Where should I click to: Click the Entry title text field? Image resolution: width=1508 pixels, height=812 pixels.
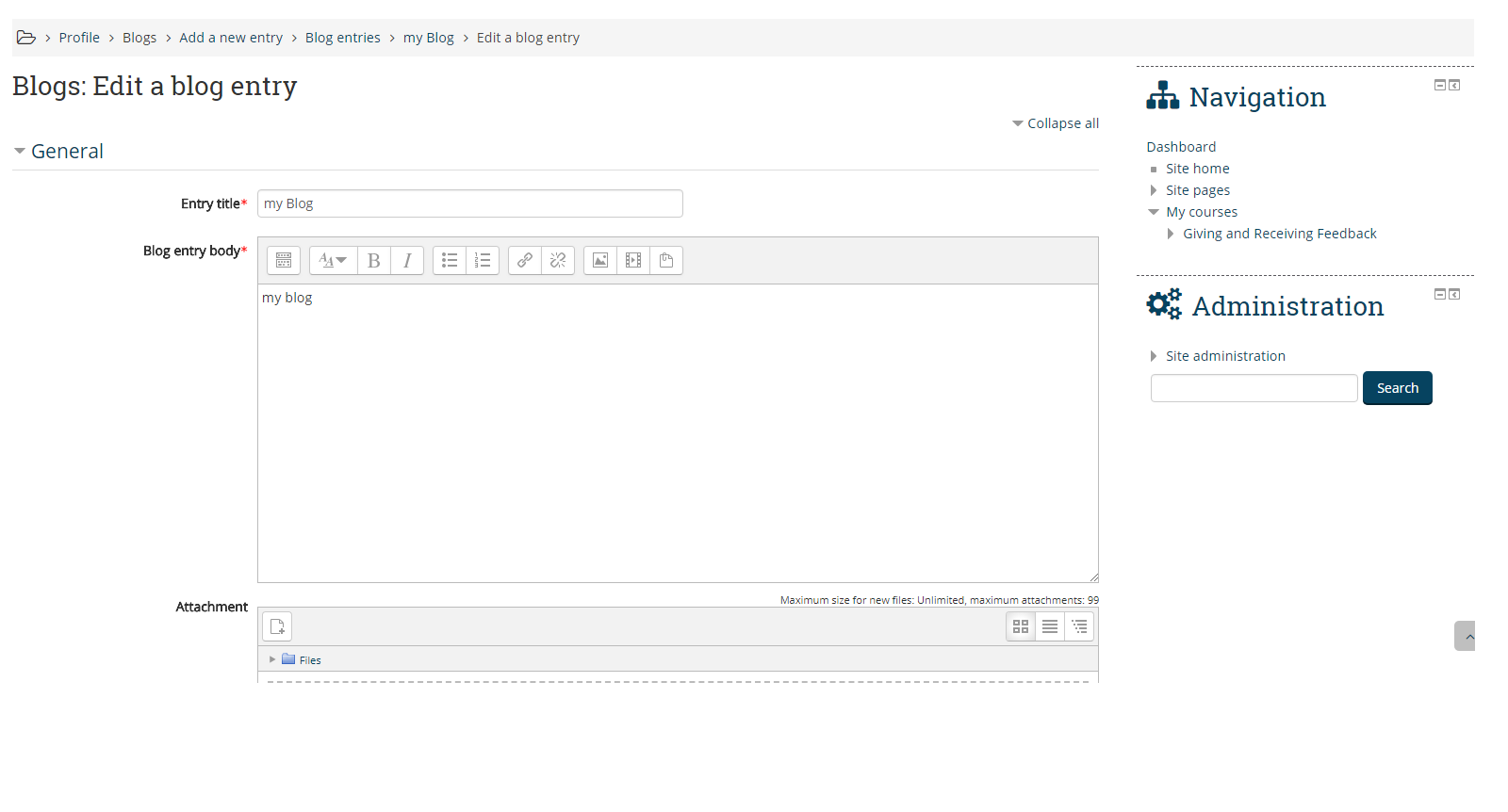click(469, 203)
